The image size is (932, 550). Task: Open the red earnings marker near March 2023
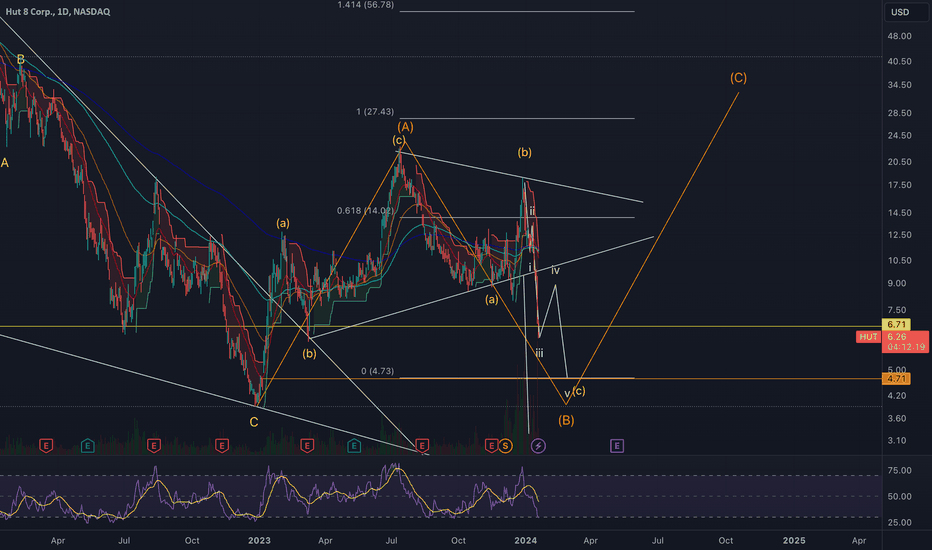307,445
